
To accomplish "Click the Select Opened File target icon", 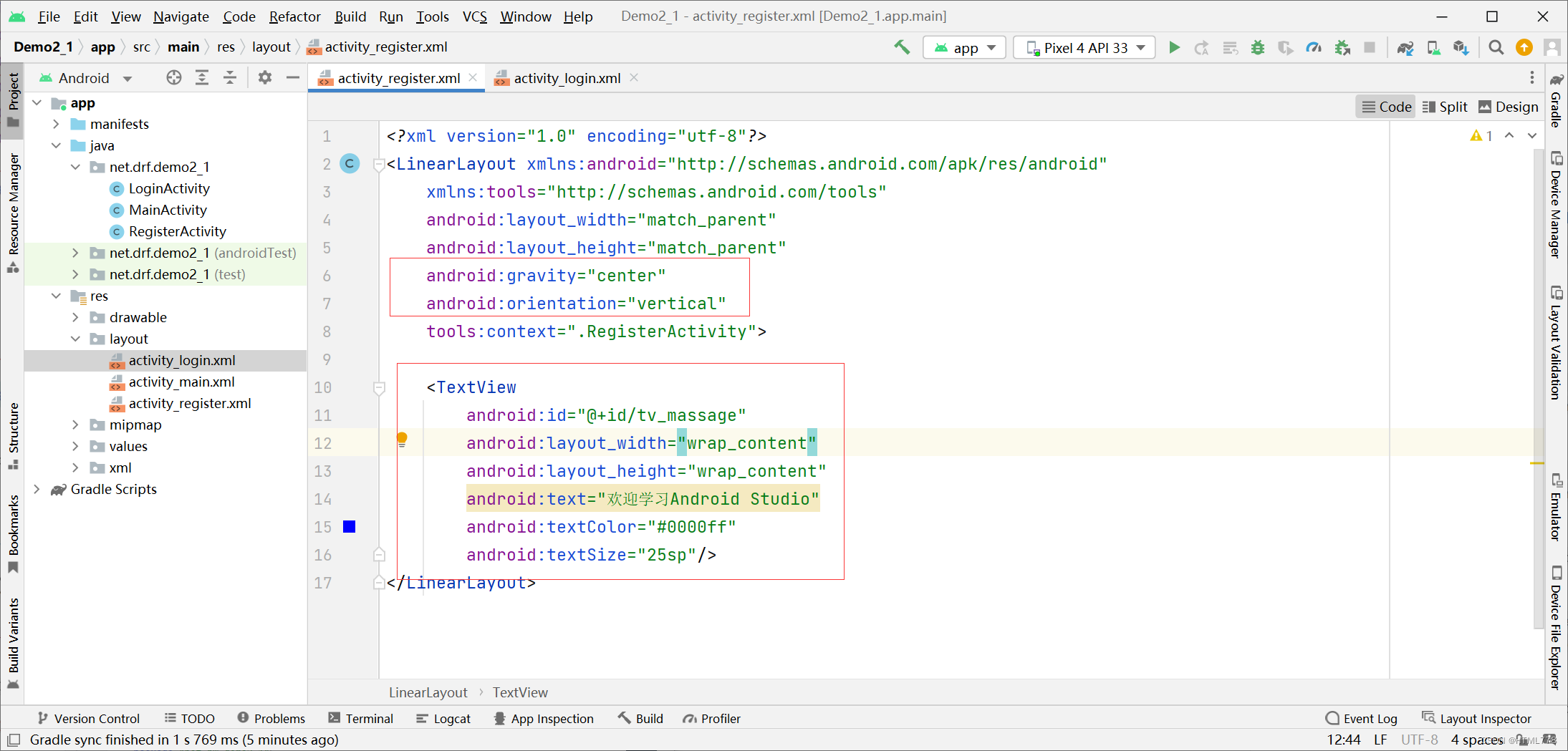I will [174, 77].
